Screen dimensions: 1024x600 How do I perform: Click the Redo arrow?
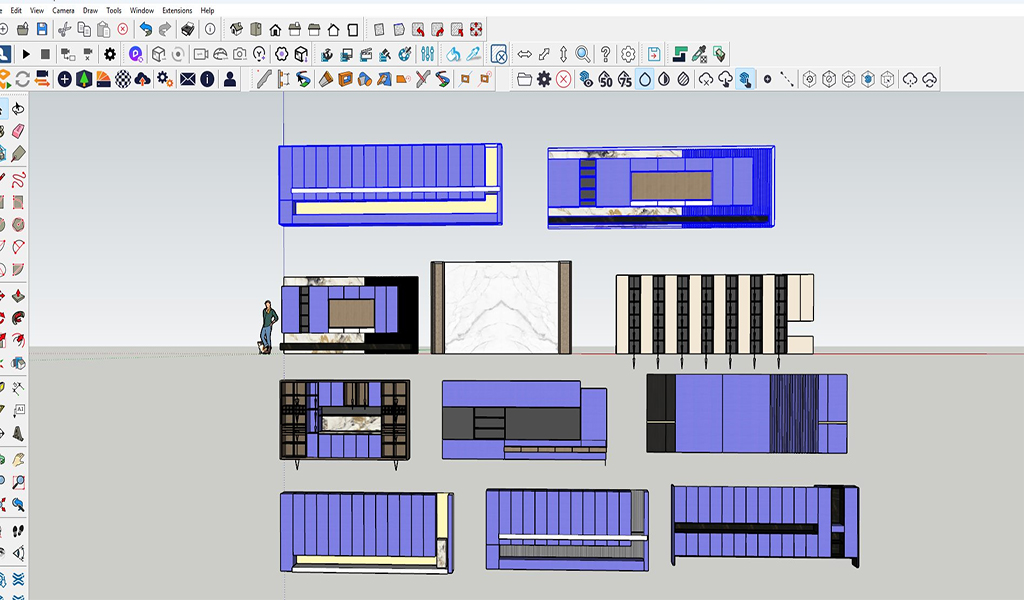[x=165, y=29]
